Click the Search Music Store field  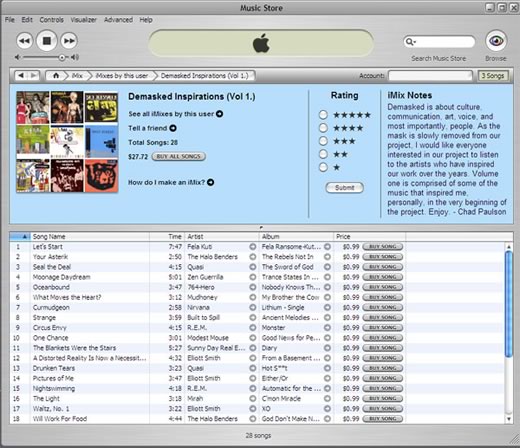439,42
